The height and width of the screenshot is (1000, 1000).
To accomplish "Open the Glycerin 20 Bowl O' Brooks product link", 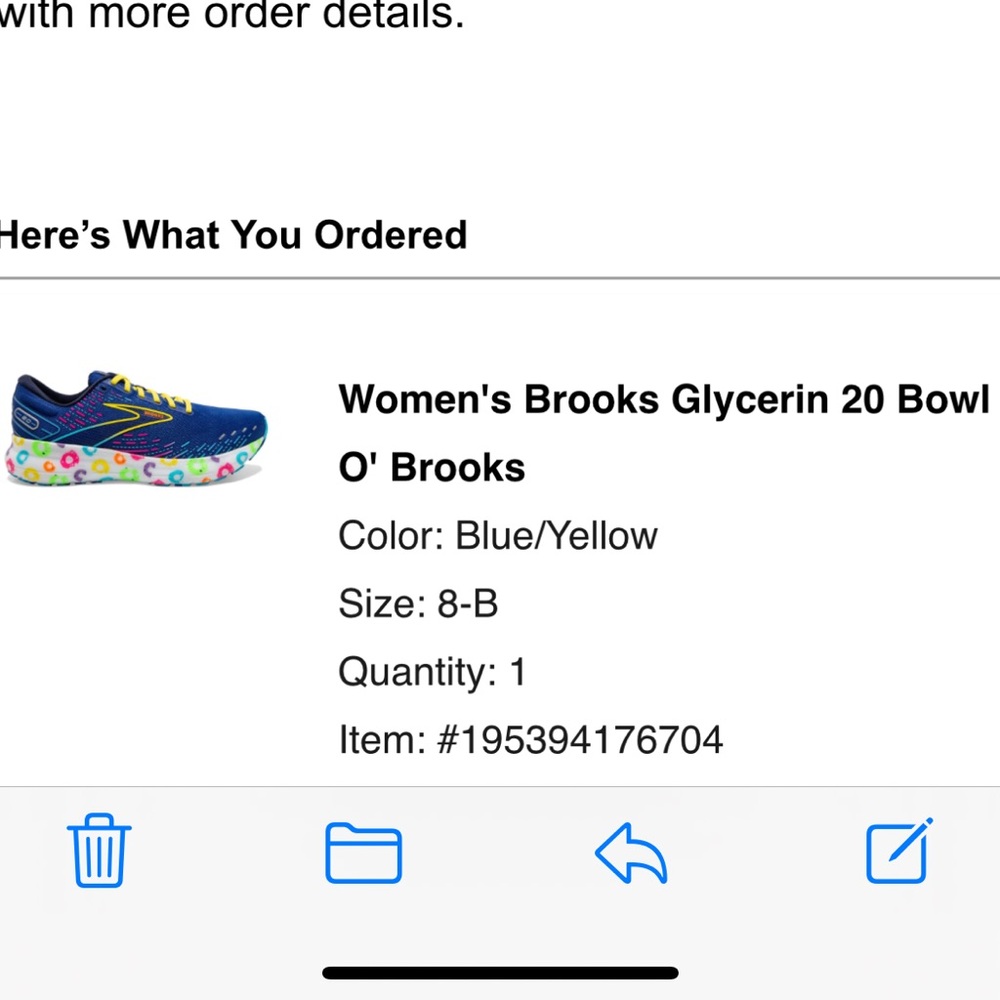I will (x=664, y=400).
